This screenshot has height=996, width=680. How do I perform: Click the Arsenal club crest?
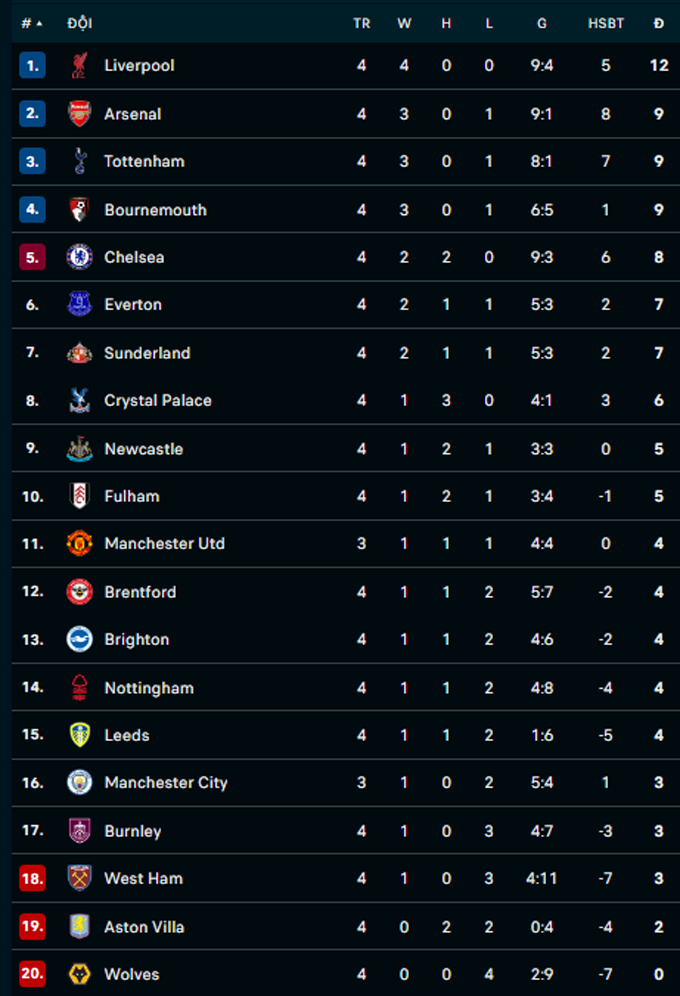click(79, 114)
